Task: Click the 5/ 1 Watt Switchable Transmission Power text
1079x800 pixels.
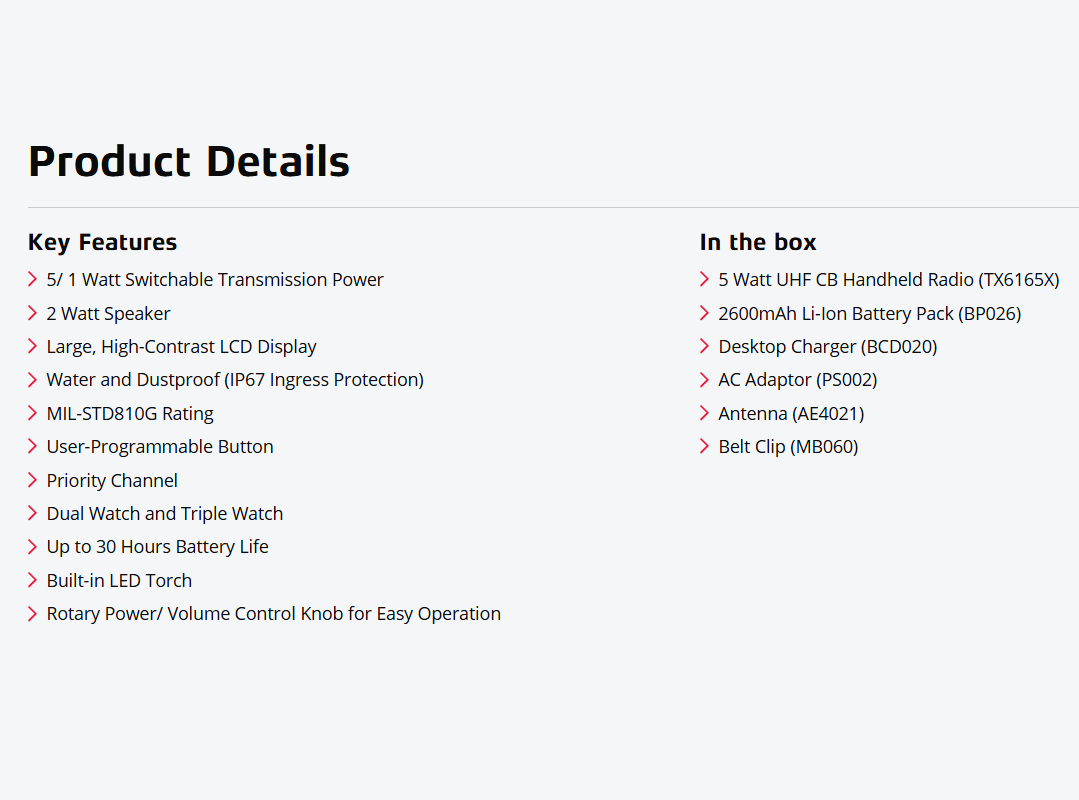Action: [215, 280]
